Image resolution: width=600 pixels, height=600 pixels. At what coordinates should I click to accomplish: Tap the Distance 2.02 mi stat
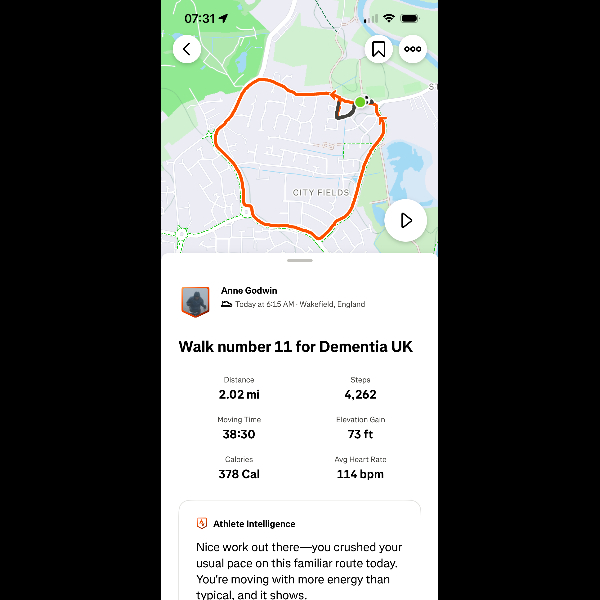tap(238, 388)
